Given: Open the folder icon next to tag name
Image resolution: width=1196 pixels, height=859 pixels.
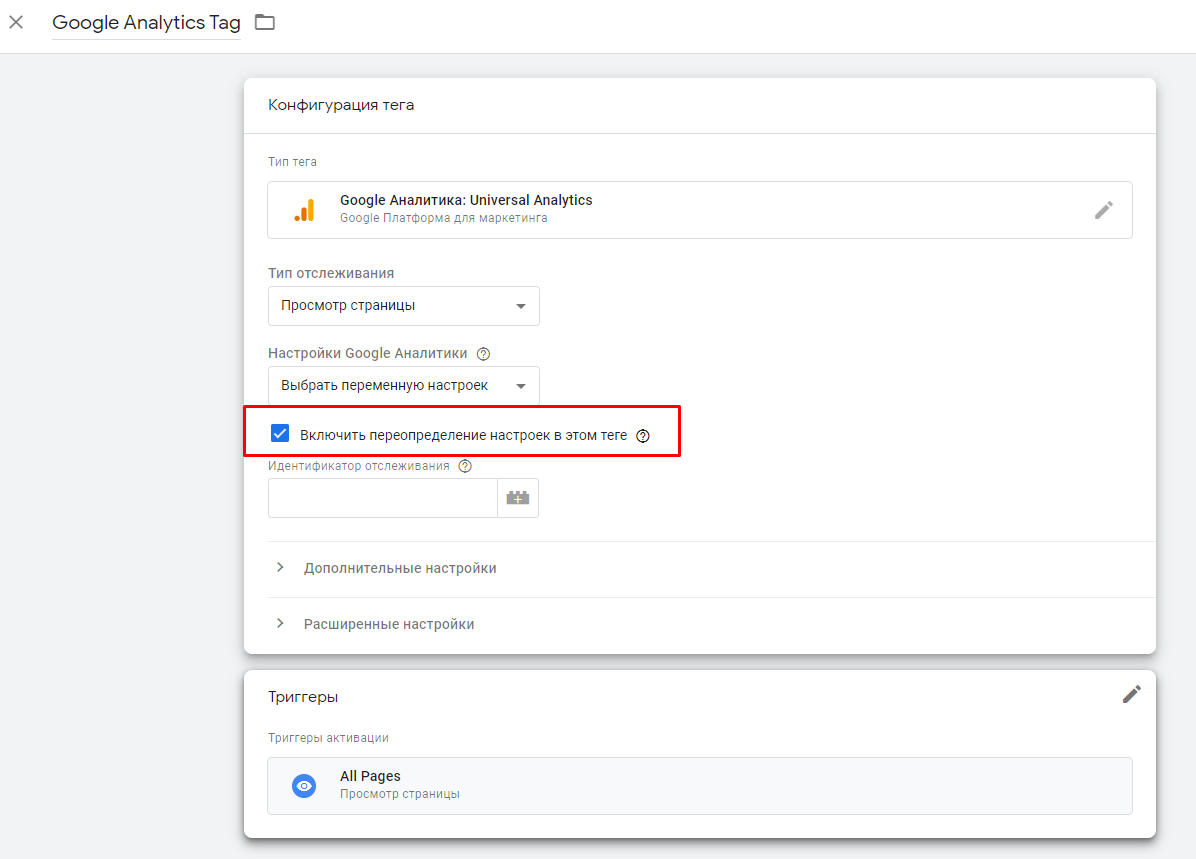Looking at the screenshot, I should pyautogui.click(x=264, y=22).
